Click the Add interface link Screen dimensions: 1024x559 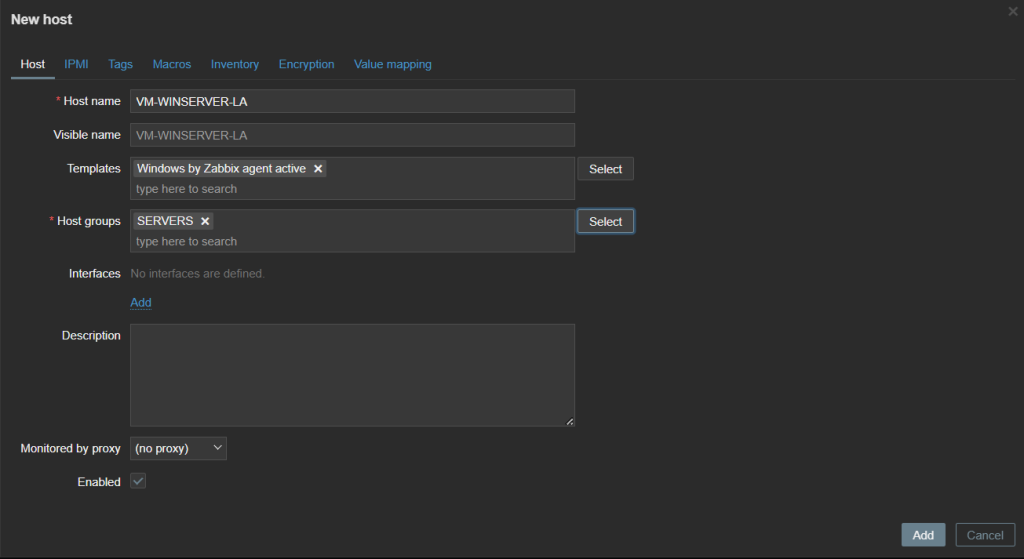coord(141,302)
